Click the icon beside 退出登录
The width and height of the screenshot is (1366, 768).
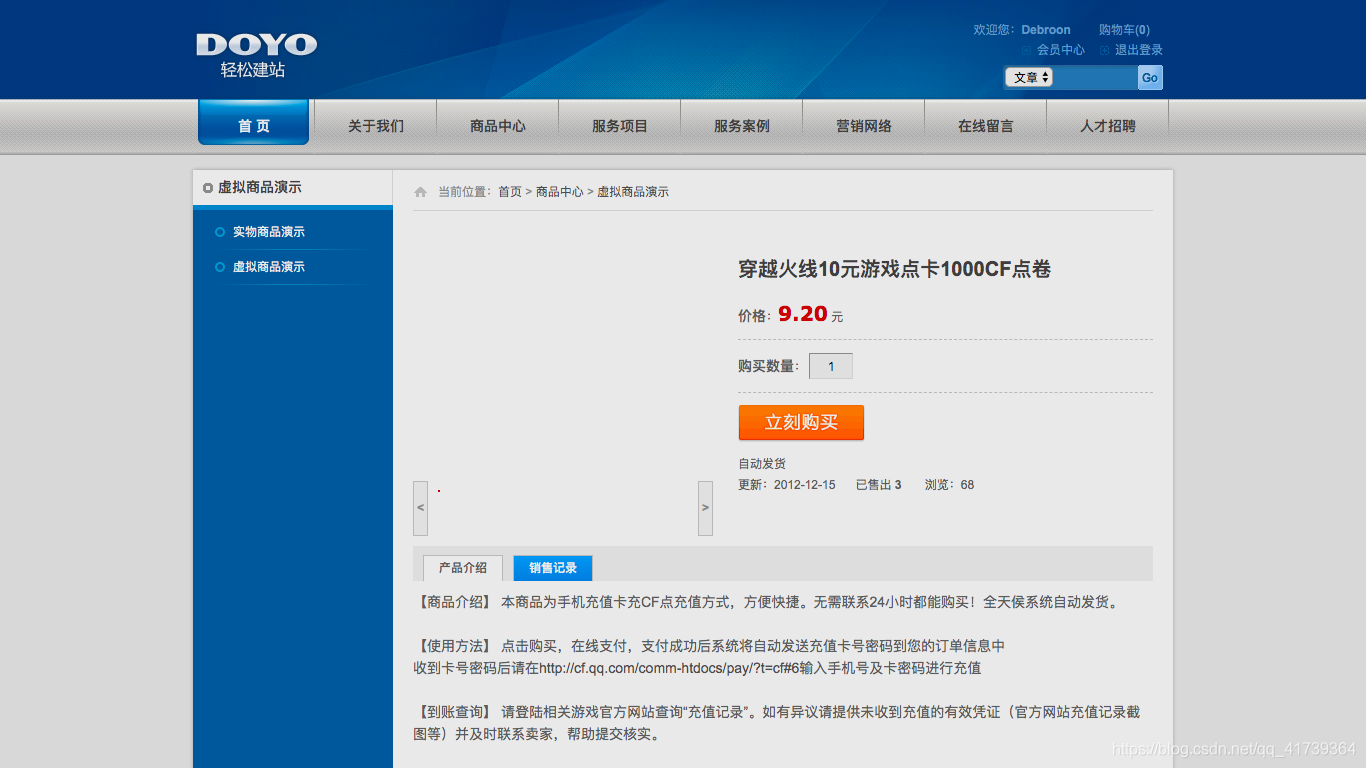[1104, 50]
